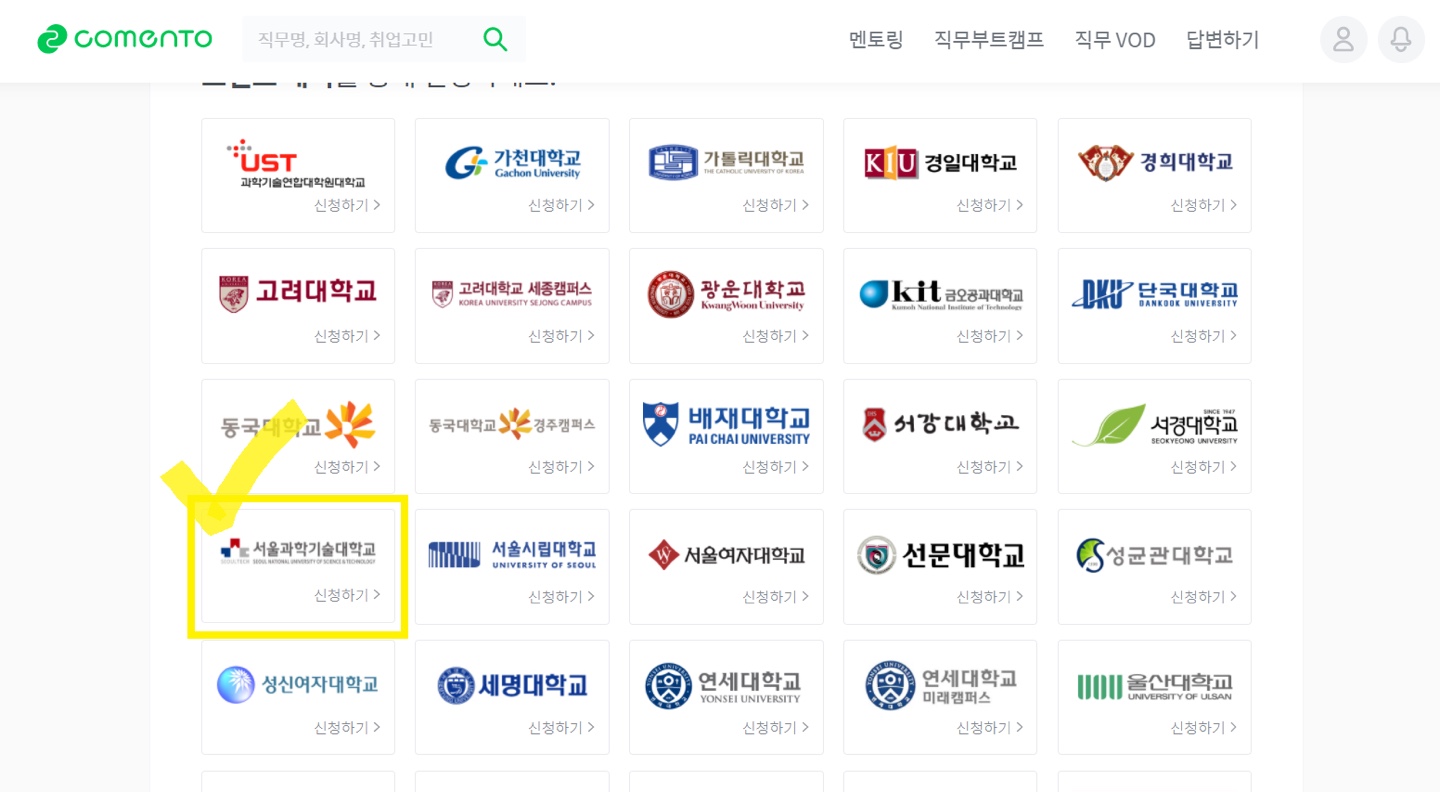The height and width of the screenshot is (792, 1440).
Task: Click the 세명대학교 logo
Action: pyautogui.click(x=512, y=685)
